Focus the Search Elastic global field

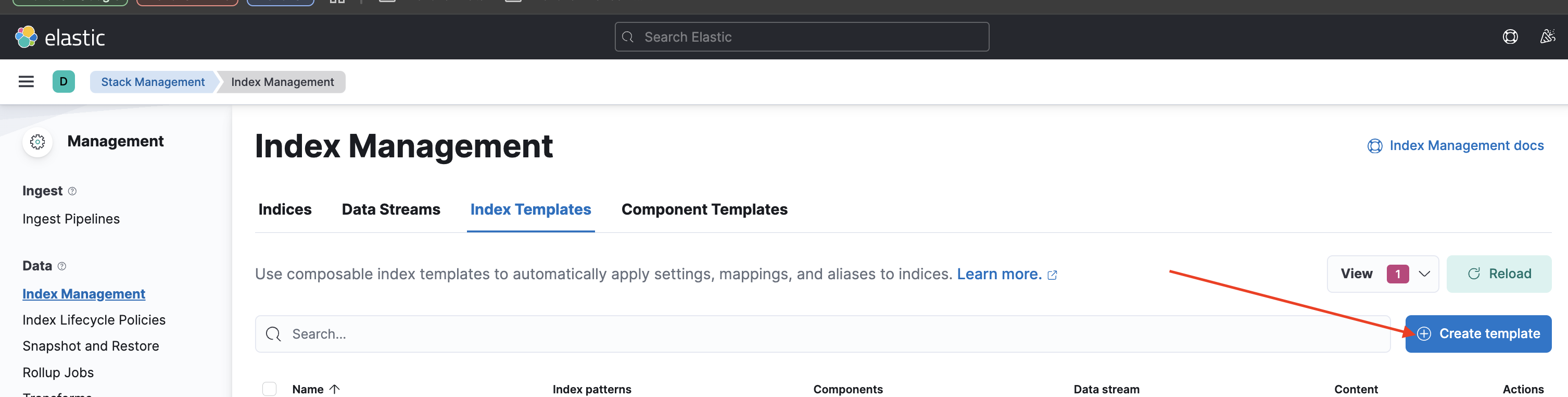(x=802, y=37)
